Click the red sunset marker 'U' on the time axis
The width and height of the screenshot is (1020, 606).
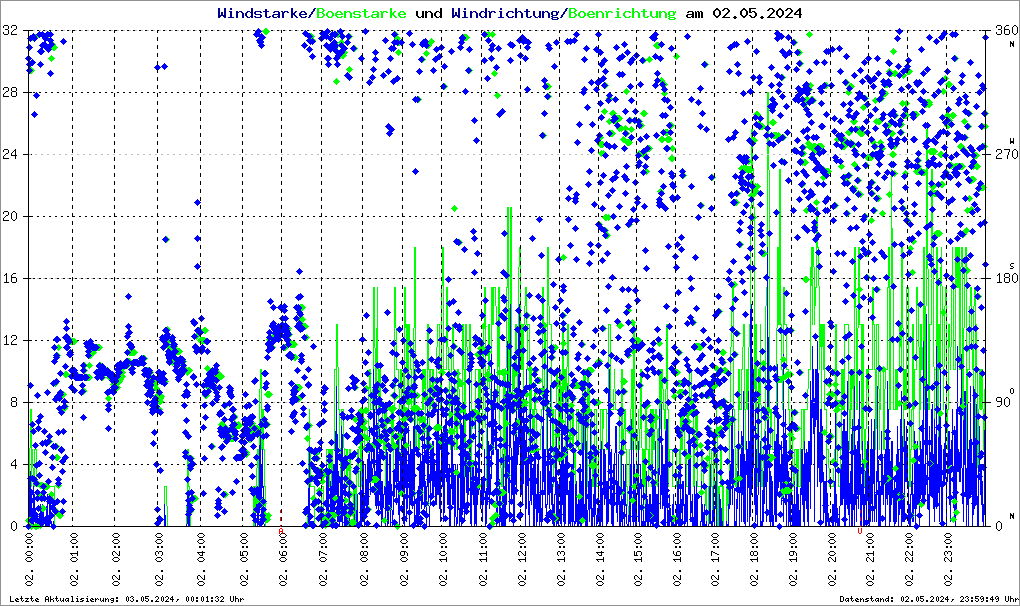tap(860, 531)
